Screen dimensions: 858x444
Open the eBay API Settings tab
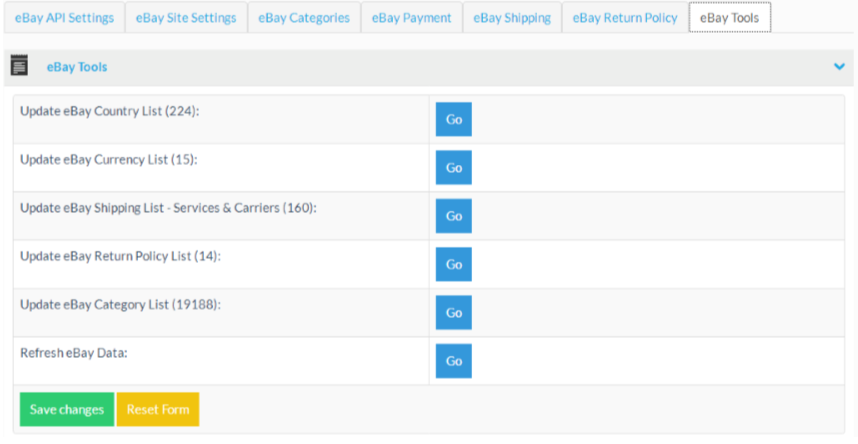tap(64, 18)
